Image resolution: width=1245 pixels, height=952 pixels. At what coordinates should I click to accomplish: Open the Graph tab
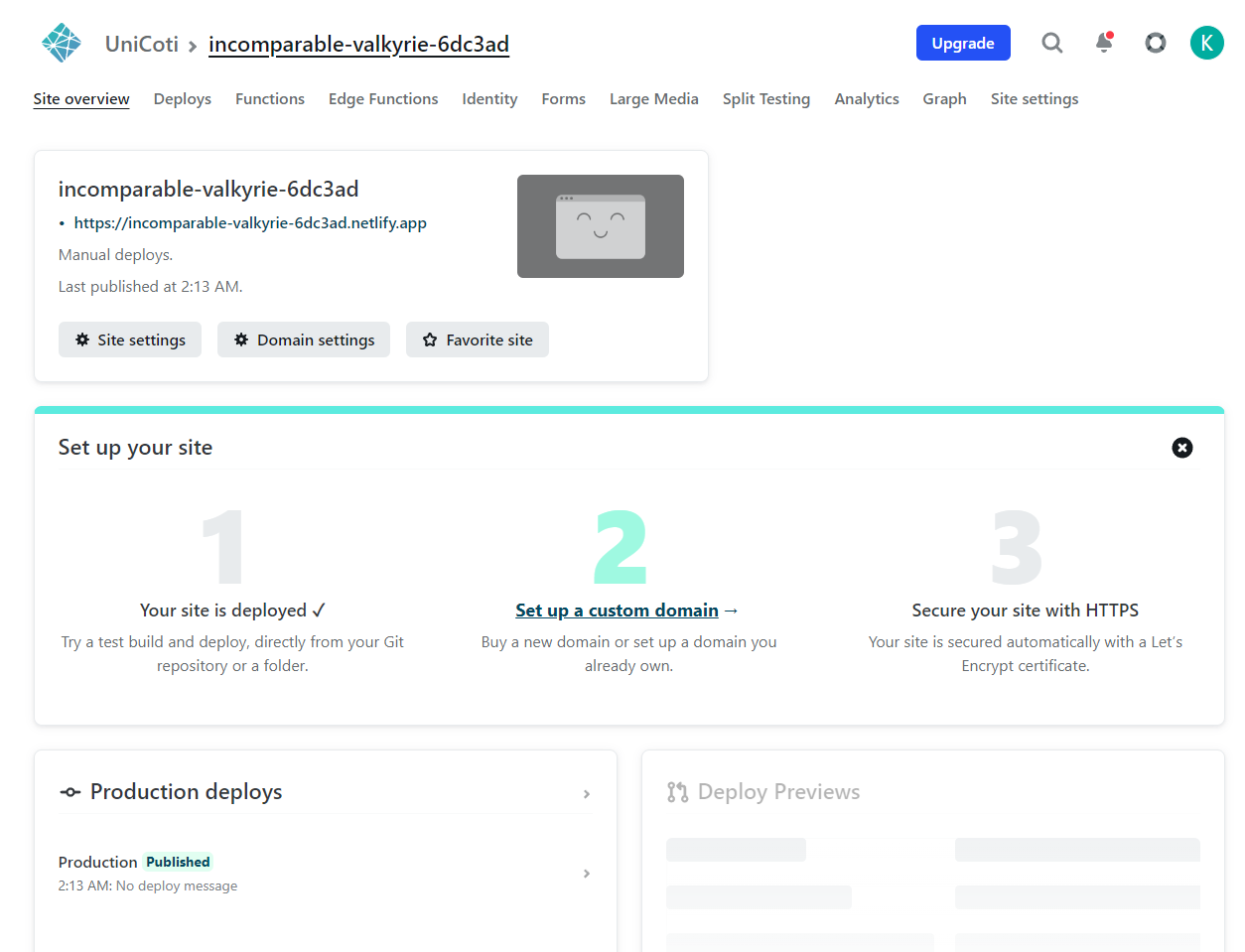[944, 99]
